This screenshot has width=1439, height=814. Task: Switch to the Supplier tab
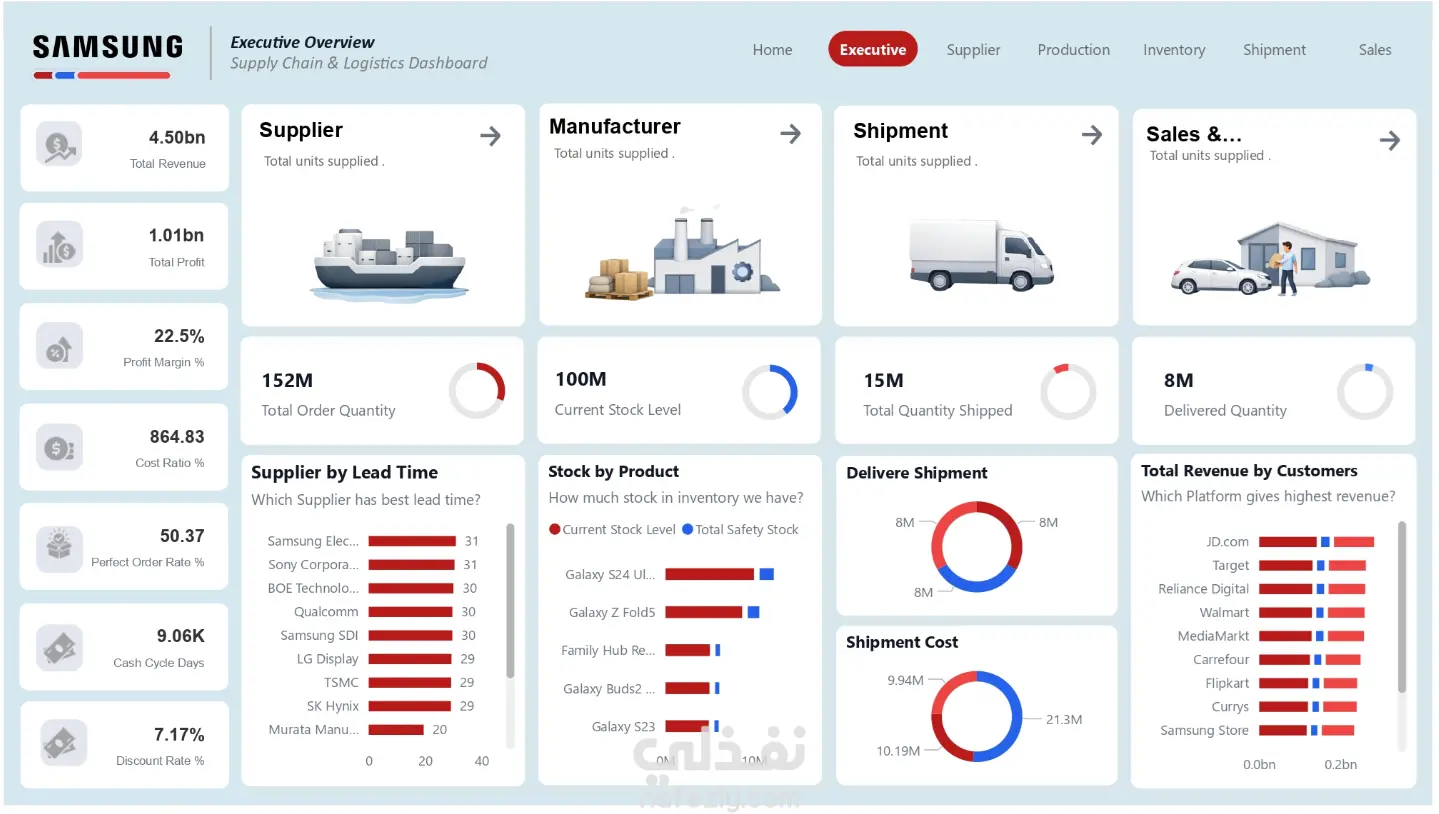[974, 50]
